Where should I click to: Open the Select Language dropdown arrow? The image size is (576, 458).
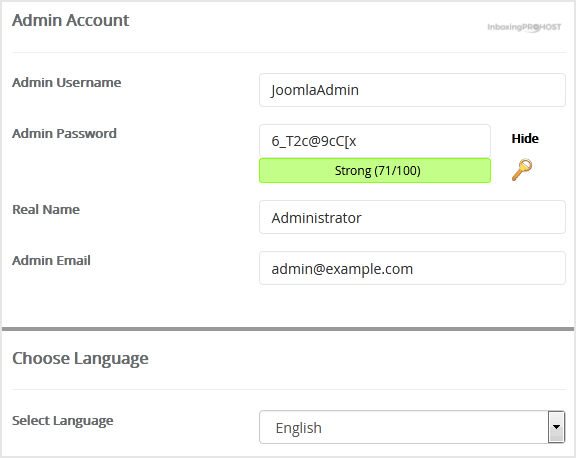(556, 427)
